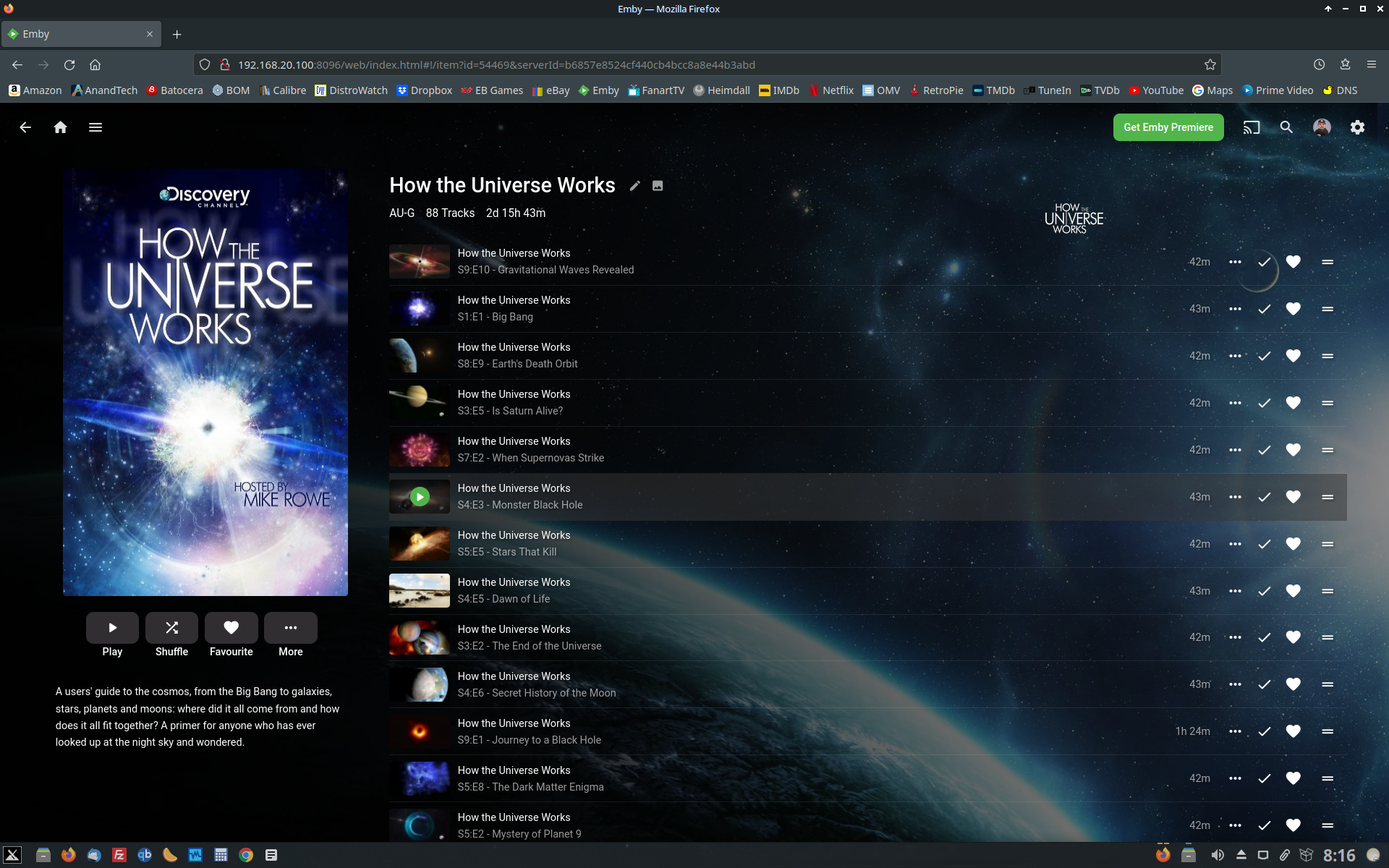This screenshot has height=868, width=1389.
Task: Open more options for Journey to a Black Hole
Action: pyautogui.click(x=1235, y=731)
